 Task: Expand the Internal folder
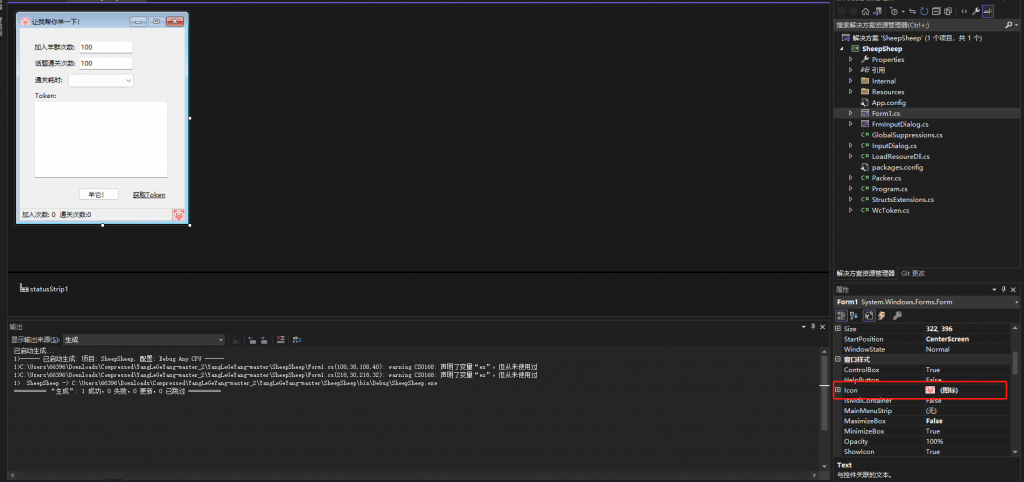coord(851,81)
